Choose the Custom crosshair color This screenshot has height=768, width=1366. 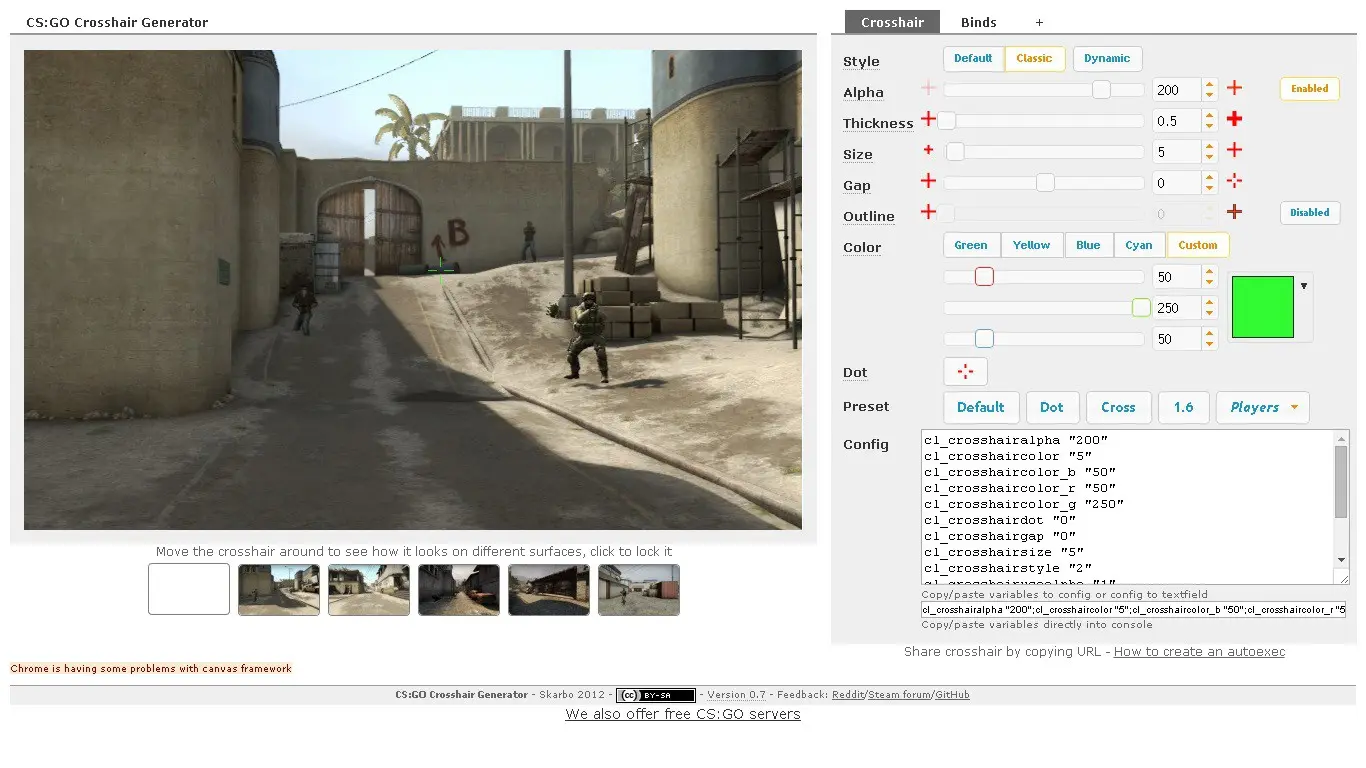(1198, 245)
